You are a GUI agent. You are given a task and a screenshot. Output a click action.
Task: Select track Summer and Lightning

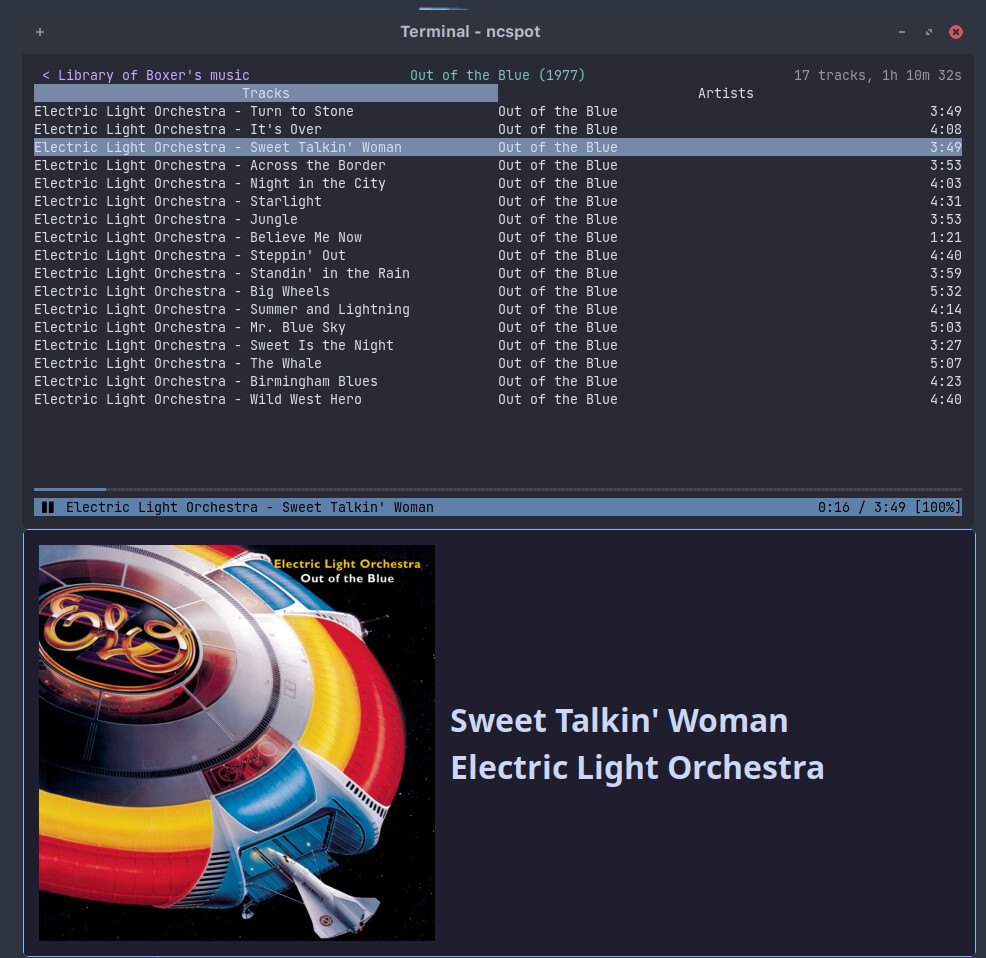coord(497,309)
